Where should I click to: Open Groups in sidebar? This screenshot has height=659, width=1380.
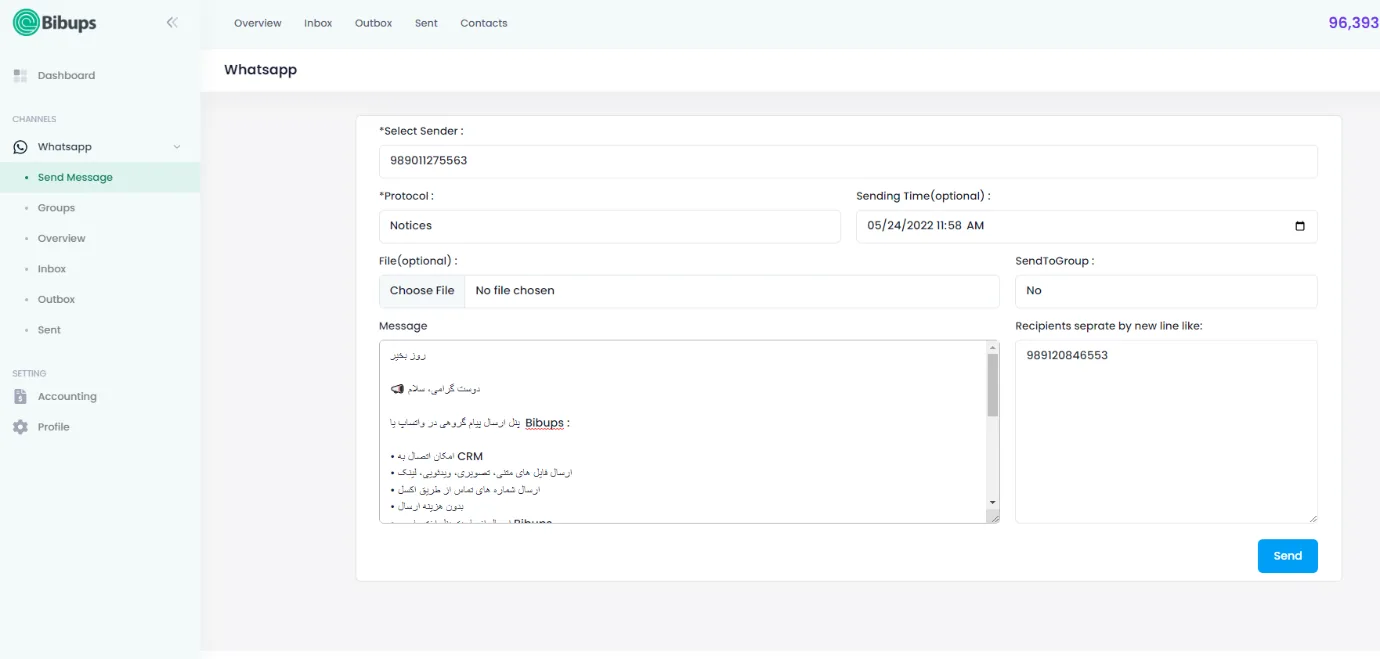pos(56,208)
